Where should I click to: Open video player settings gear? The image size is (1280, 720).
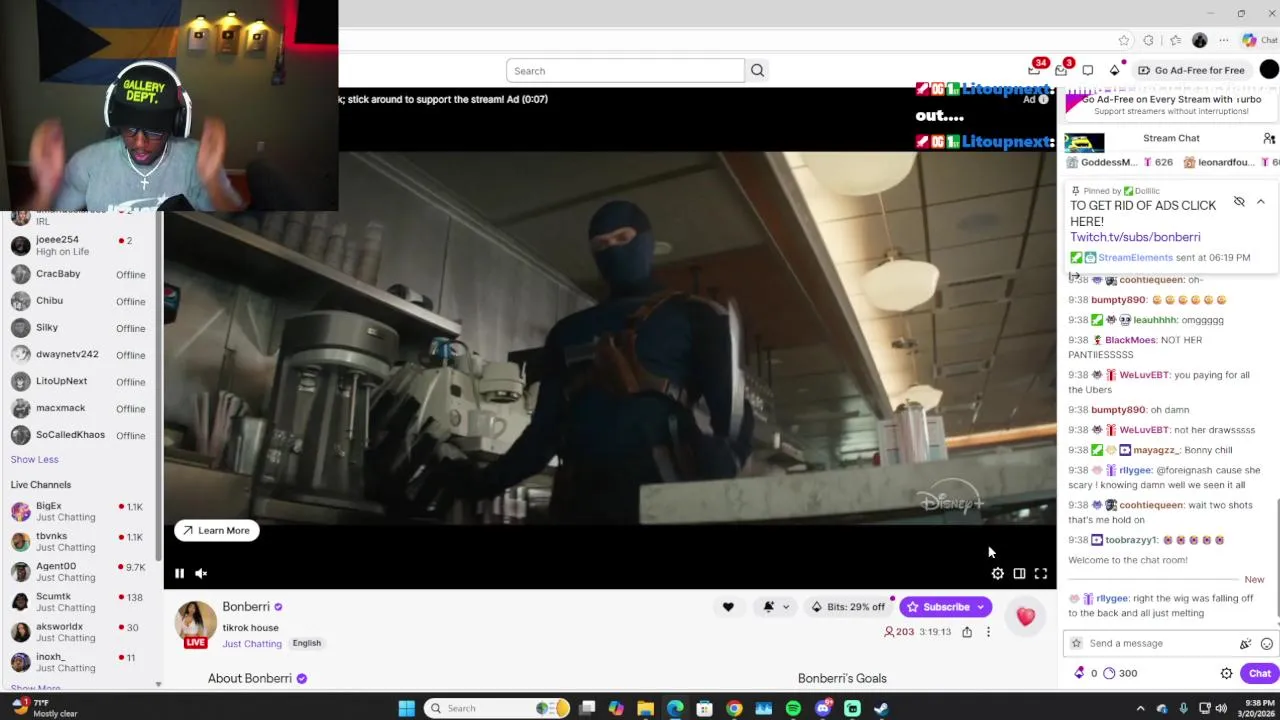(x=997, y=574)
